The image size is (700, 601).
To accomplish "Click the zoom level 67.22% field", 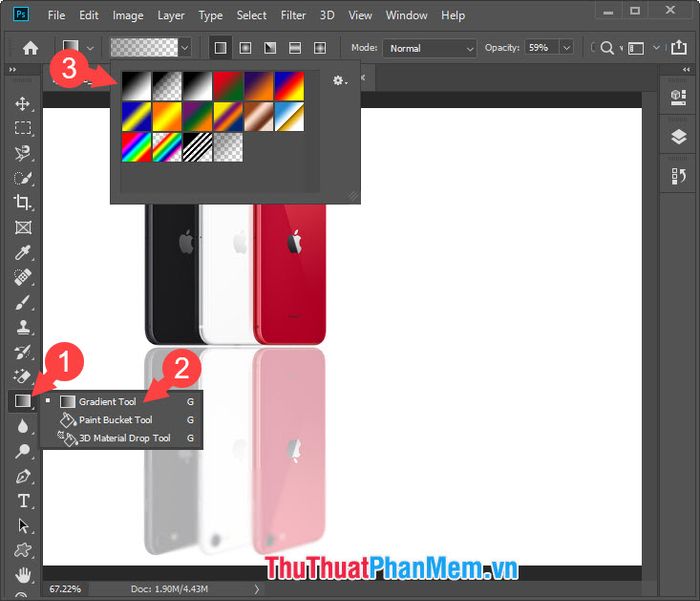I will pyautogui.click(x=65, y=589).
